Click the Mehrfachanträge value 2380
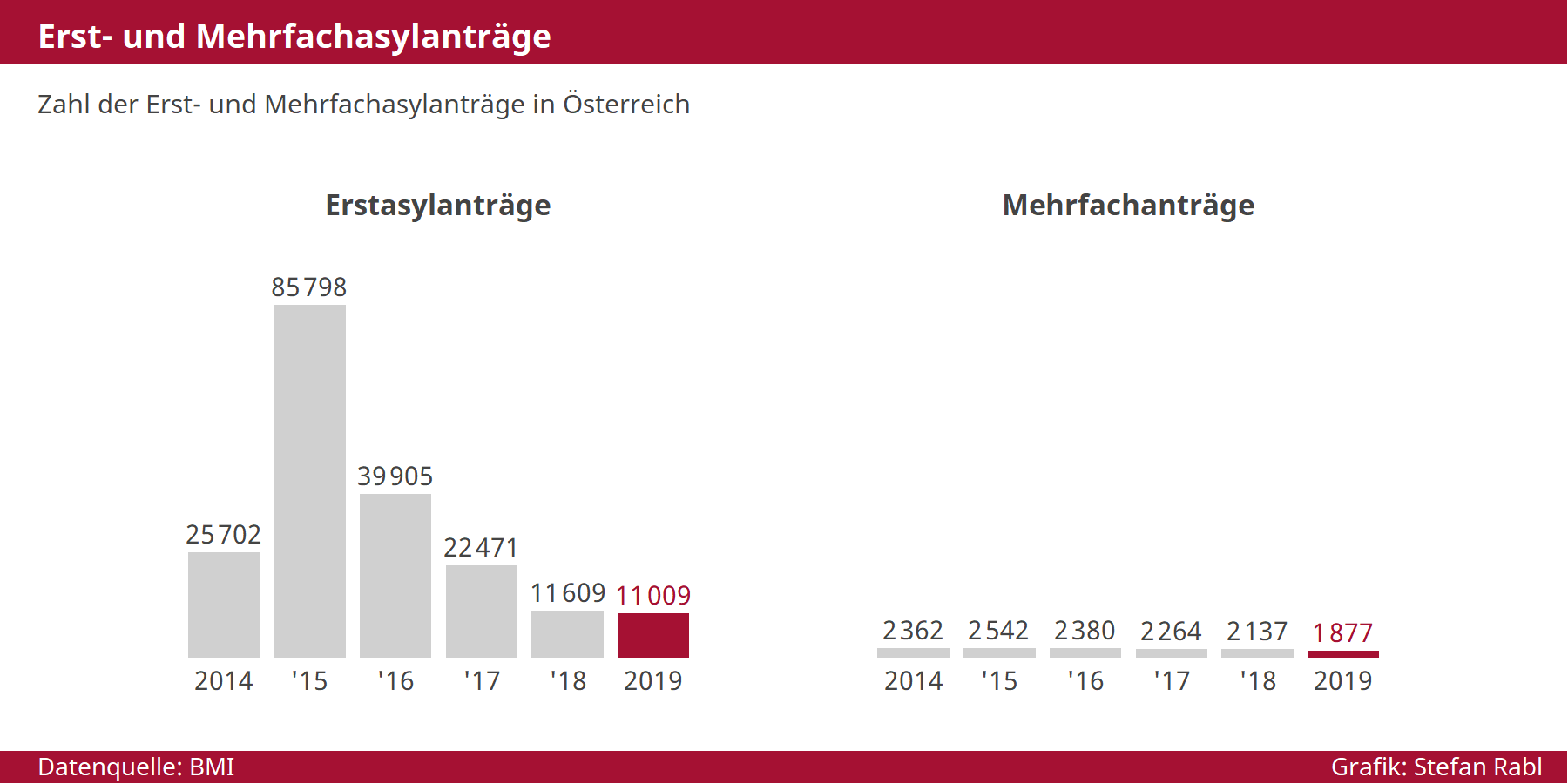Screen dimensions: 1568x784 click(x=1085, y=631)
